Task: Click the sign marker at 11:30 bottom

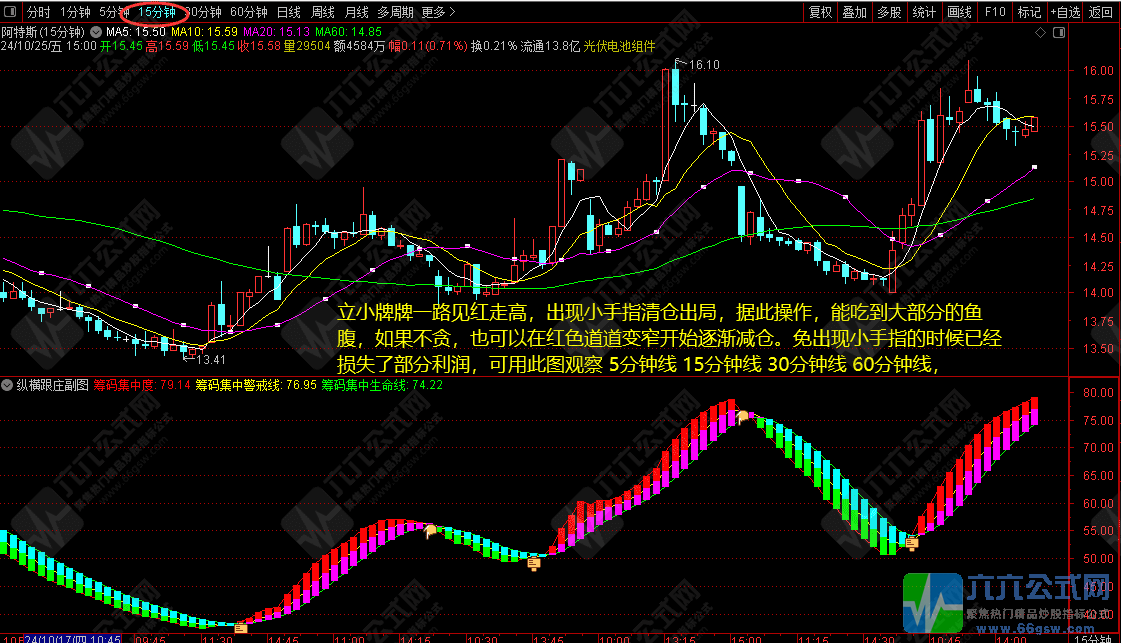Action: 241,628
